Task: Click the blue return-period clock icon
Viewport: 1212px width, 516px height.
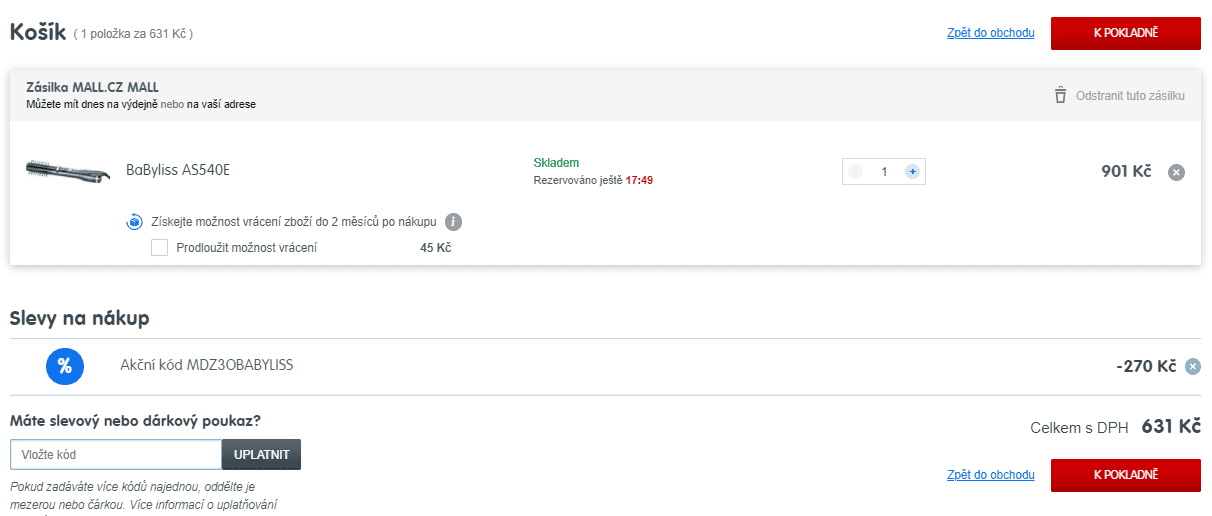Action: coord(134,222)
